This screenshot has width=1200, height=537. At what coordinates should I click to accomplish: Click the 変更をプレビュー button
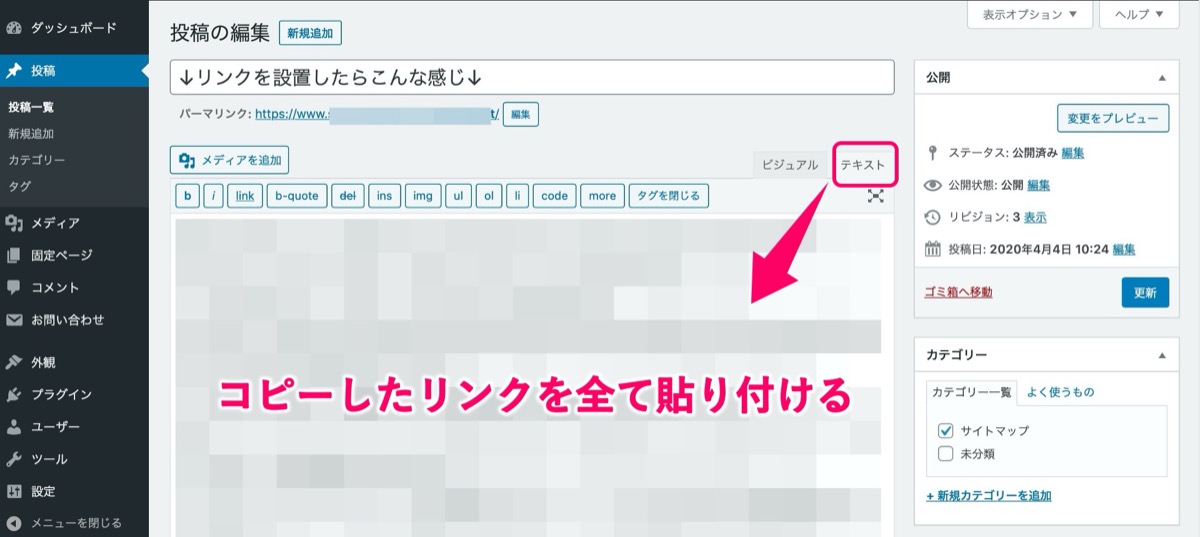click(x=1113, y=117)
